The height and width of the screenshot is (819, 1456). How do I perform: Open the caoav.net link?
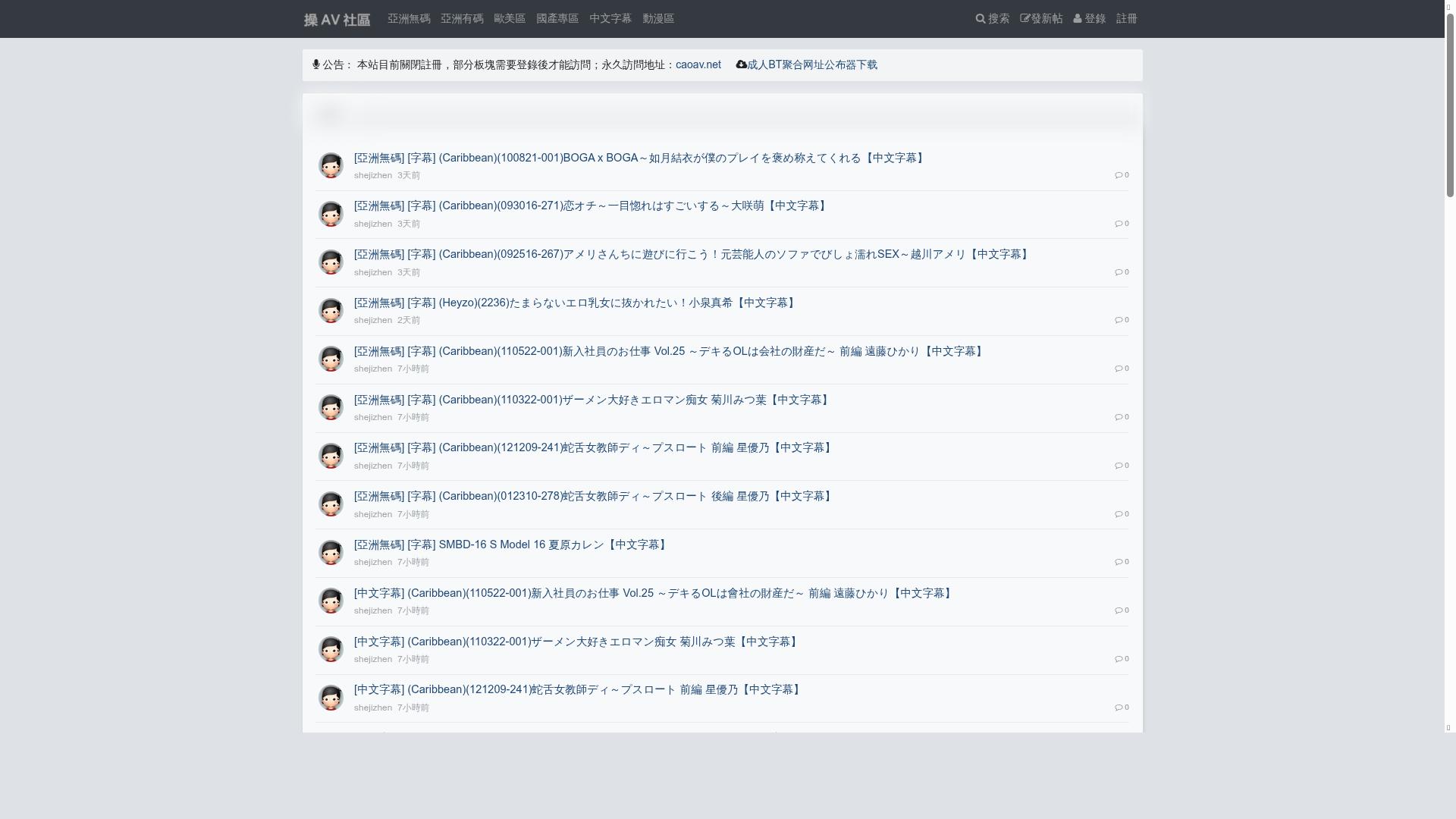click(x=698, y=64)
